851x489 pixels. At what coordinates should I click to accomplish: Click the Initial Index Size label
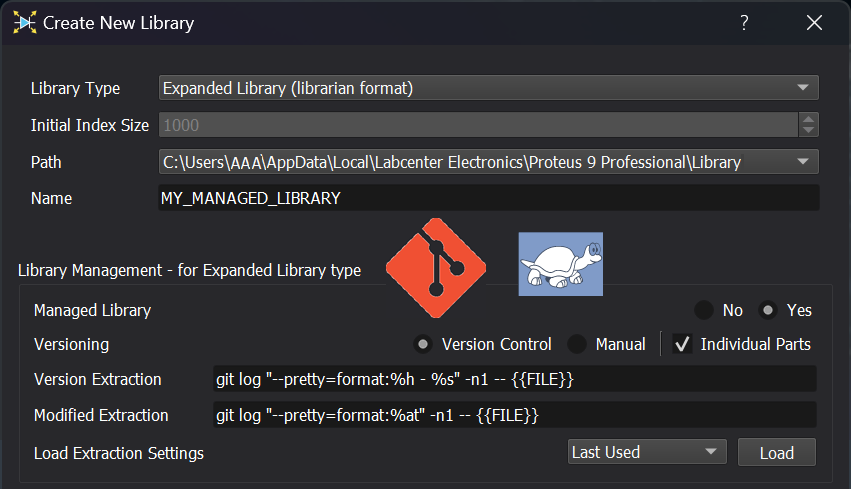click(90, 125)
